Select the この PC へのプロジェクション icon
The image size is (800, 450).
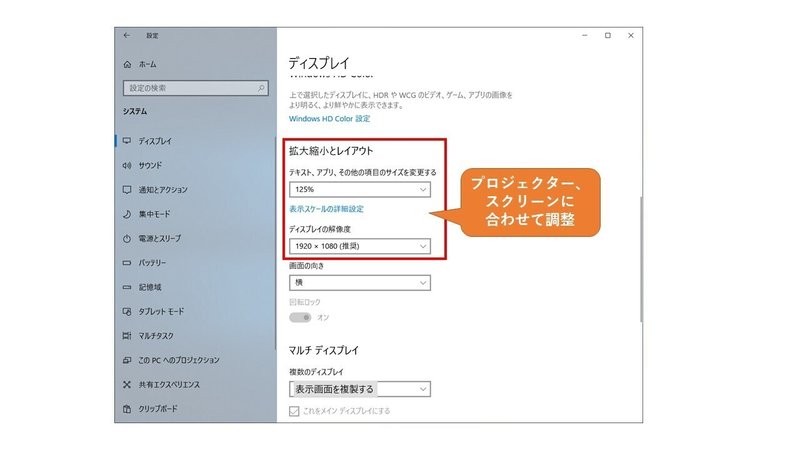[127, 360]
